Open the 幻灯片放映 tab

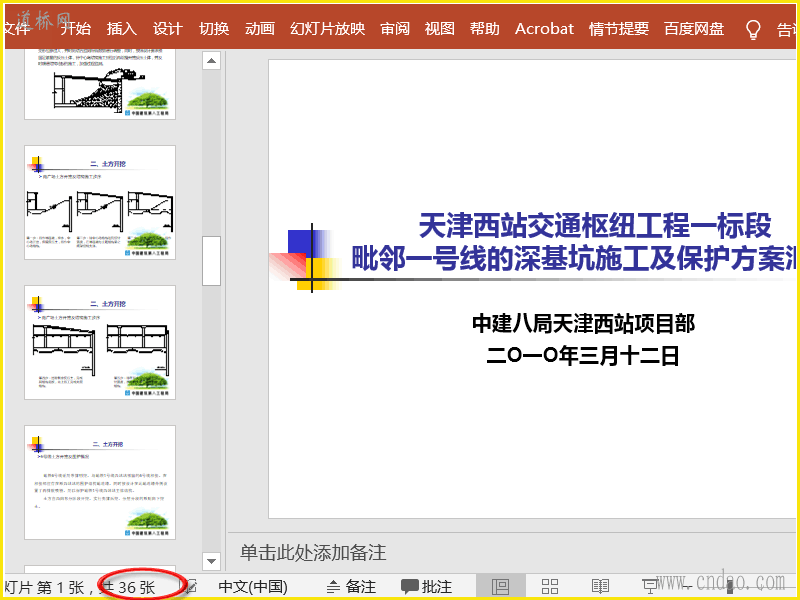pos(328,29)
